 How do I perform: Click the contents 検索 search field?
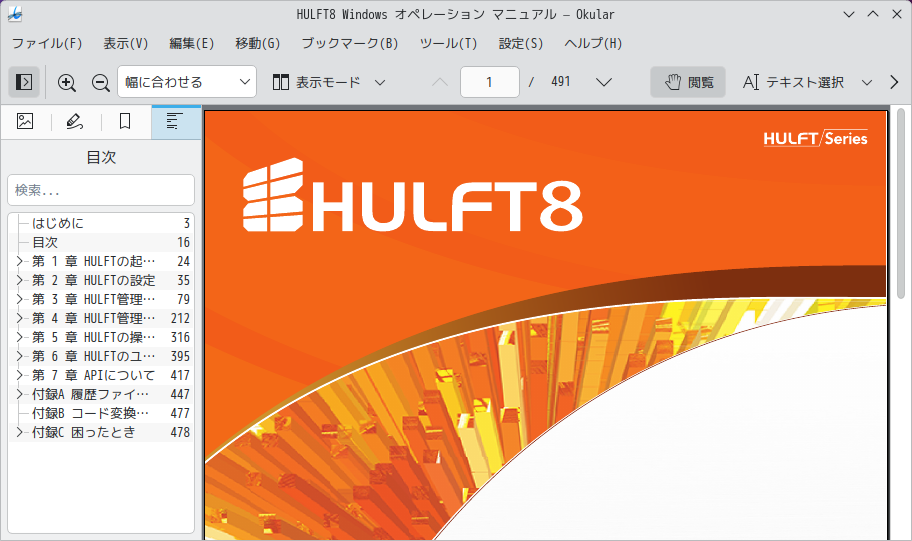point(101,190)
